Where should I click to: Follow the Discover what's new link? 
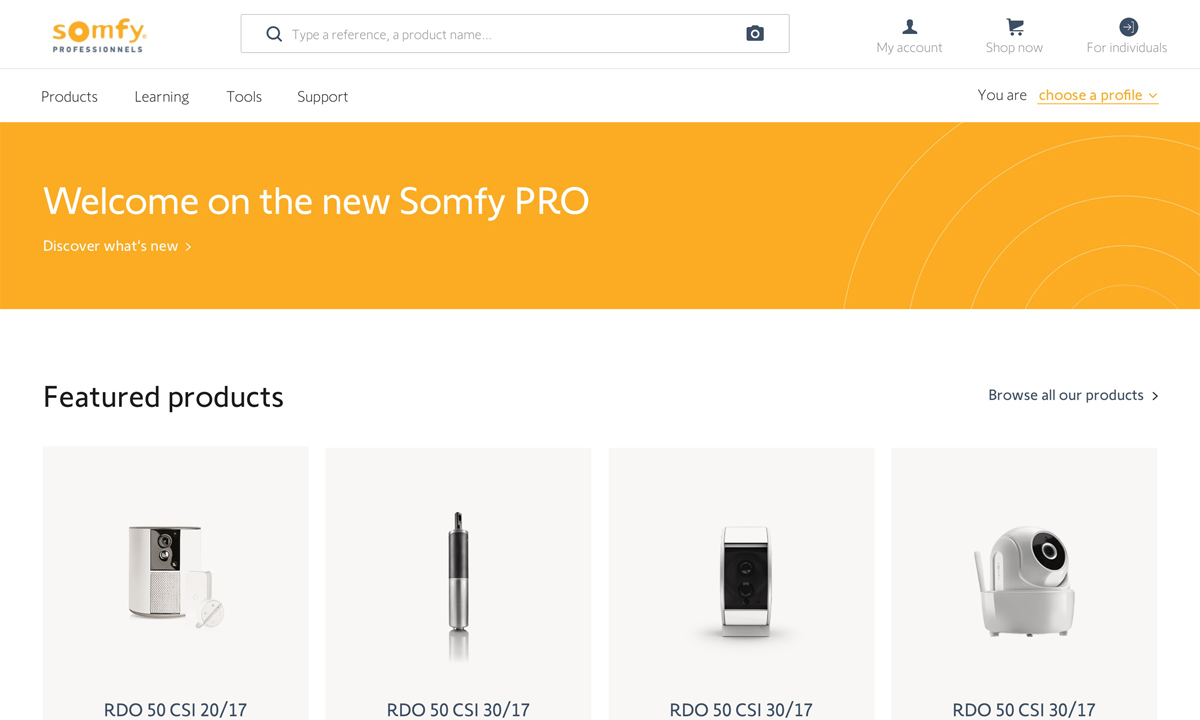pyautogui.click(x=110, y=246)
